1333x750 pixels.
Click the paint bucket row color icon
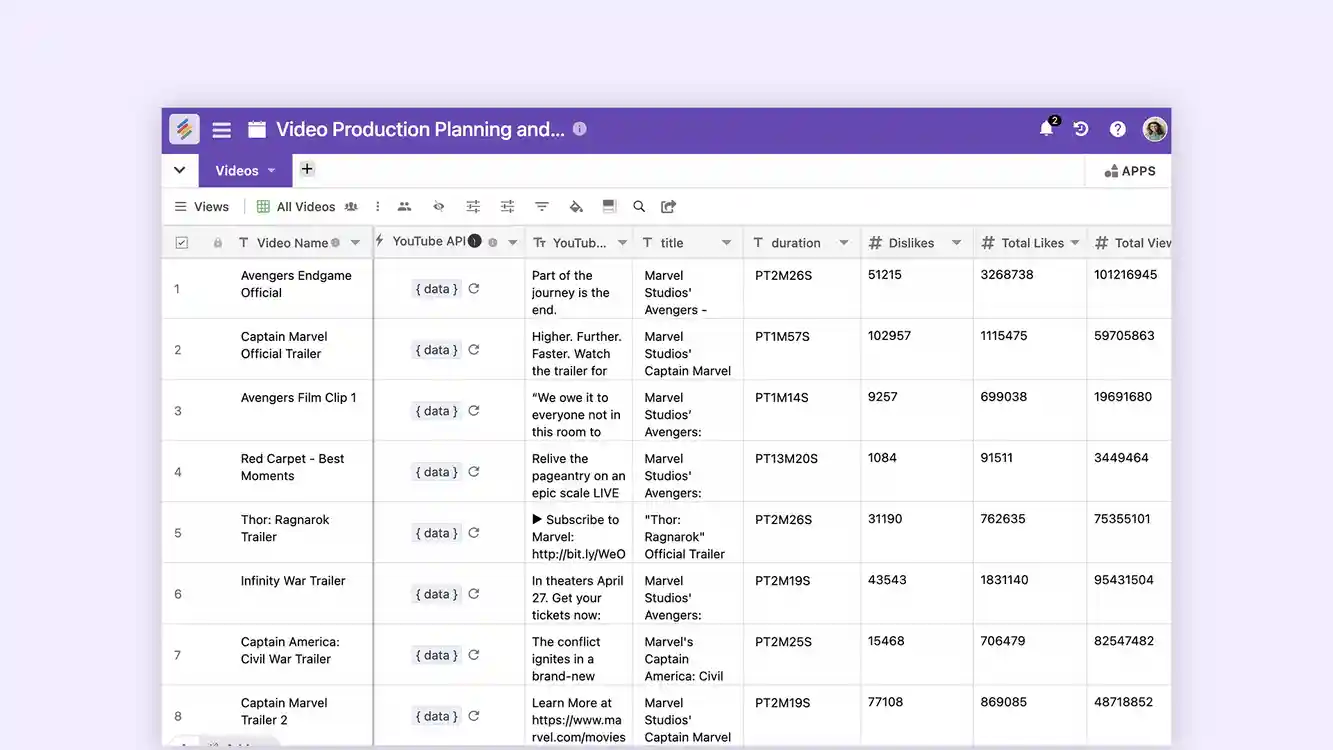(575, 206)
